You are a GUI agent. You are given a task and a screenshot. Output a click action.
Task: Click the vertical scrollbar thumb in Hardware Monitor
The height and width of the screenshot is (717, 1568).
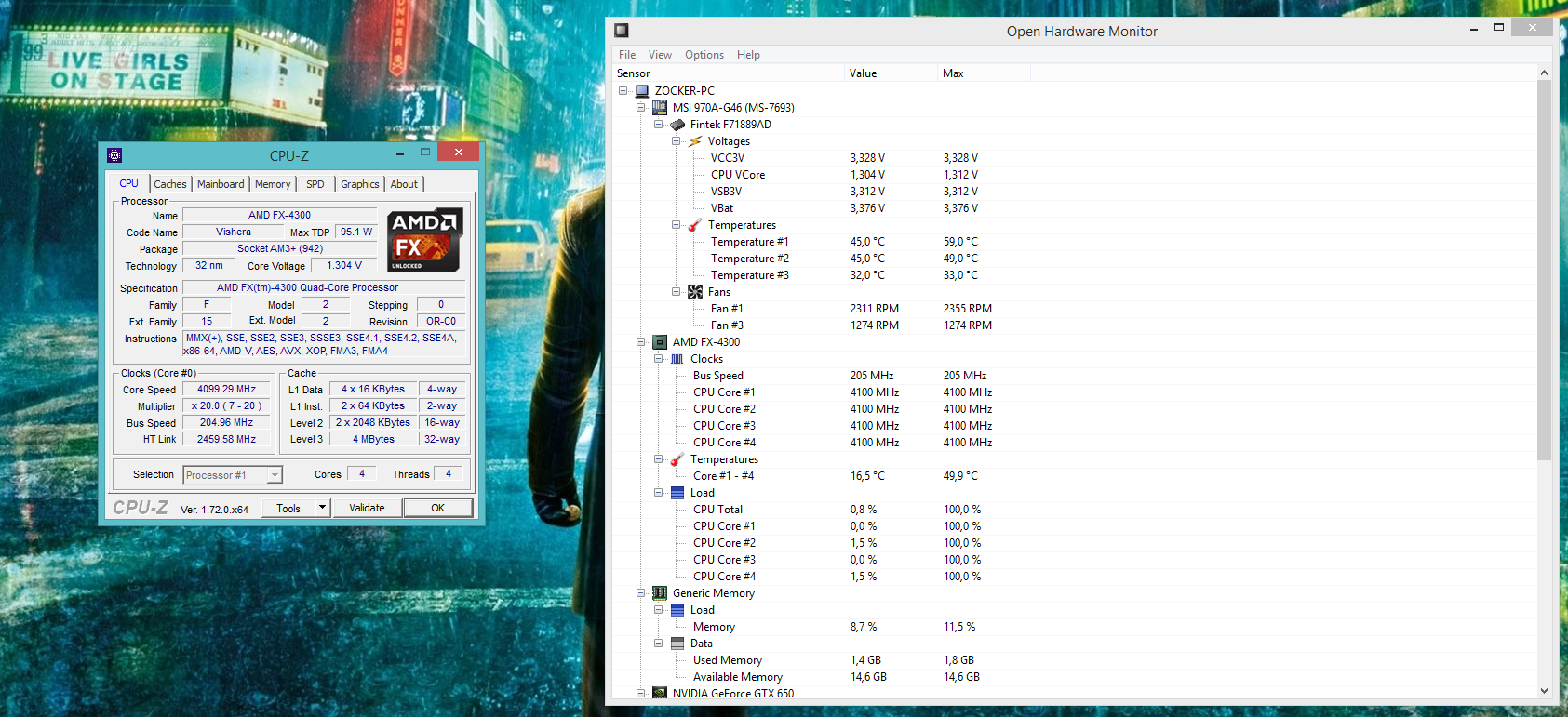click(x=1544, y=270)
